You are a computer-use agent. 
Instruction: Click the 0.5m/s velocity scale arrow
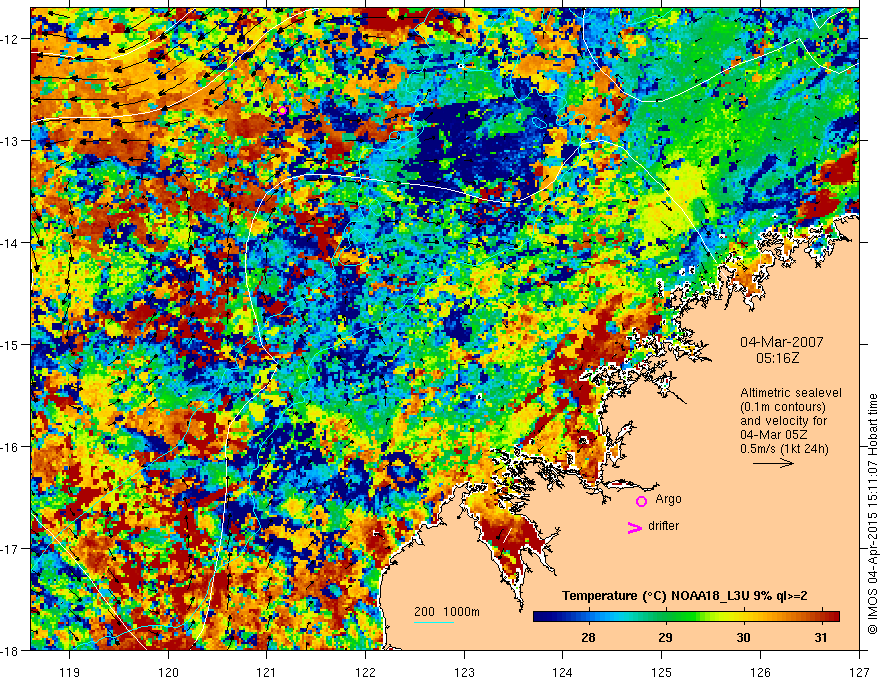[773, 463]
